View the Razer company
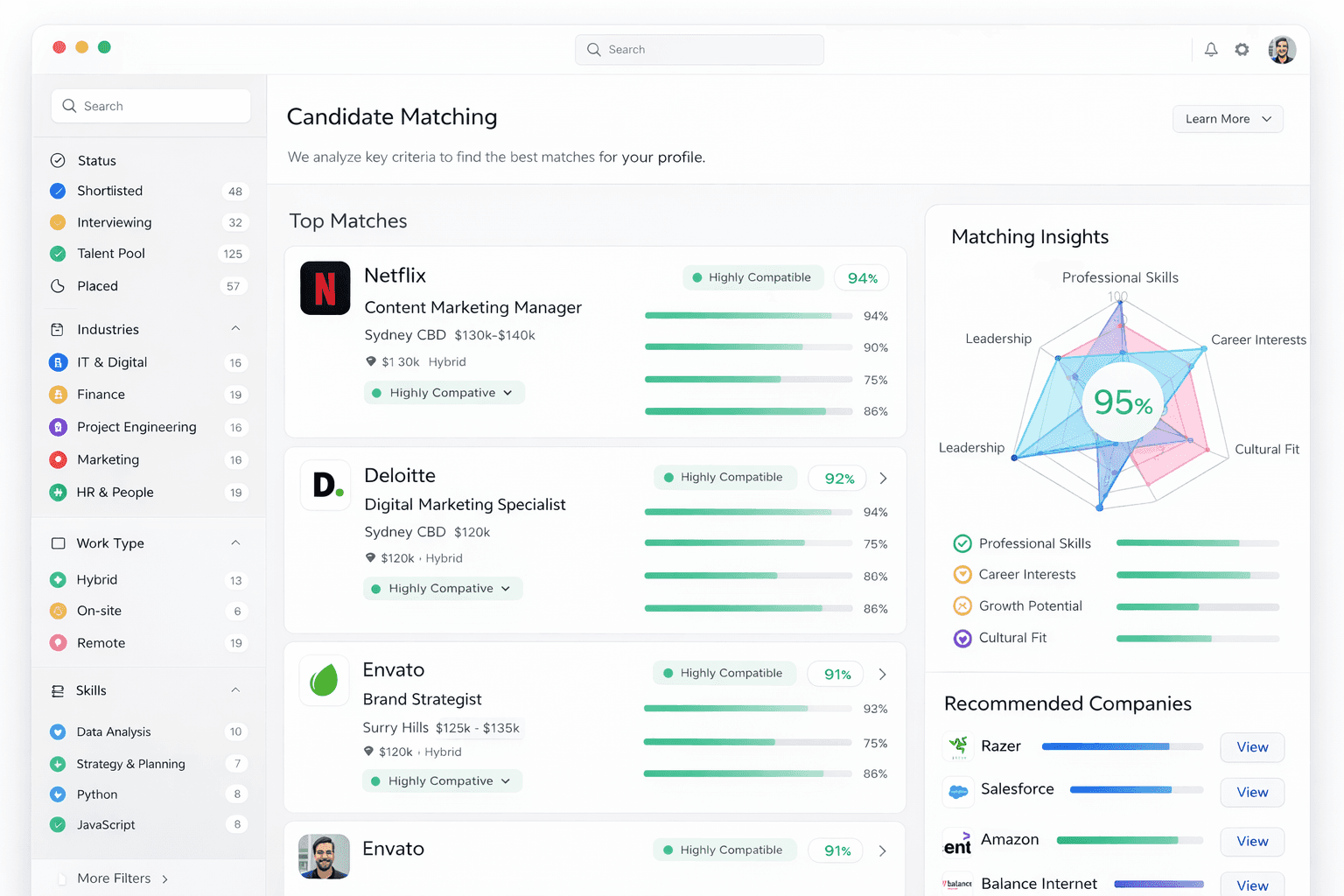Viewport: 1344px width, 896px height. (x=1252, y=747)
